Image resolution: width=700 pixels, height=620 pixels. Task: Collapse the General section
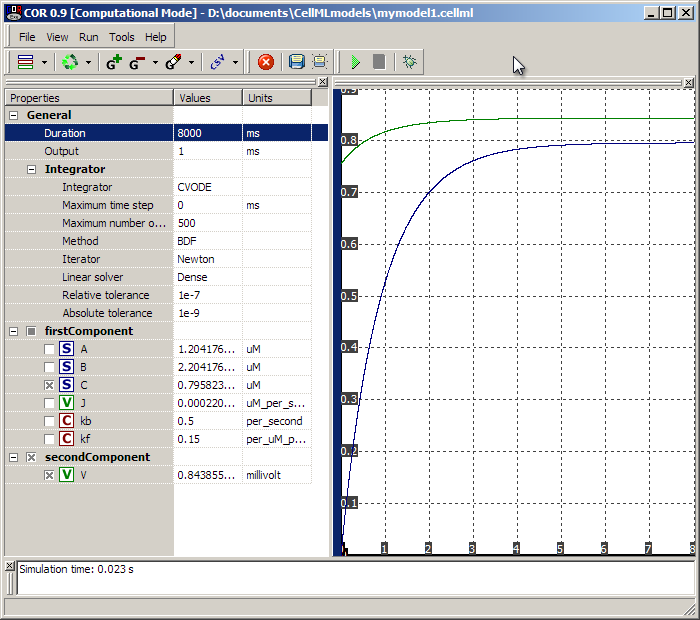point(14,115)
